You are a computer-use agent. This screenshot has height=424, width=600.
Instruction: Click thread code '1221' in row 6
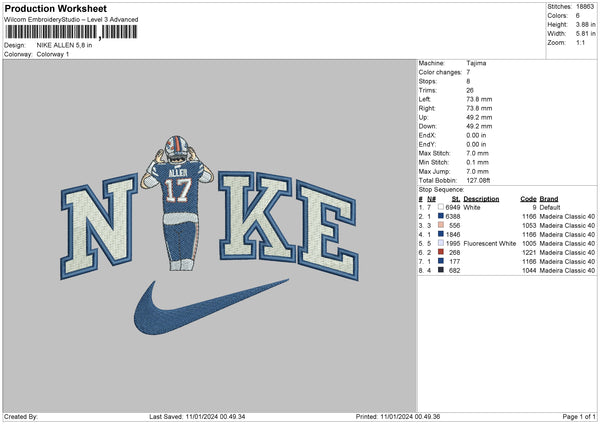tap(529, 253)
